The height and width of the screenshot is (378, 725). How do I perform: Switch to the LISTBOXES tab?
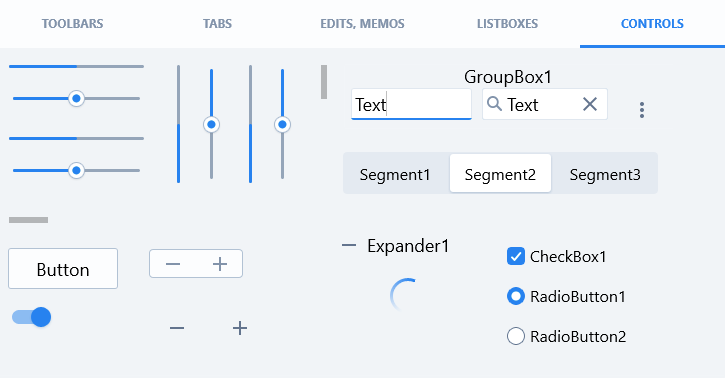click(x=507, y=24)
